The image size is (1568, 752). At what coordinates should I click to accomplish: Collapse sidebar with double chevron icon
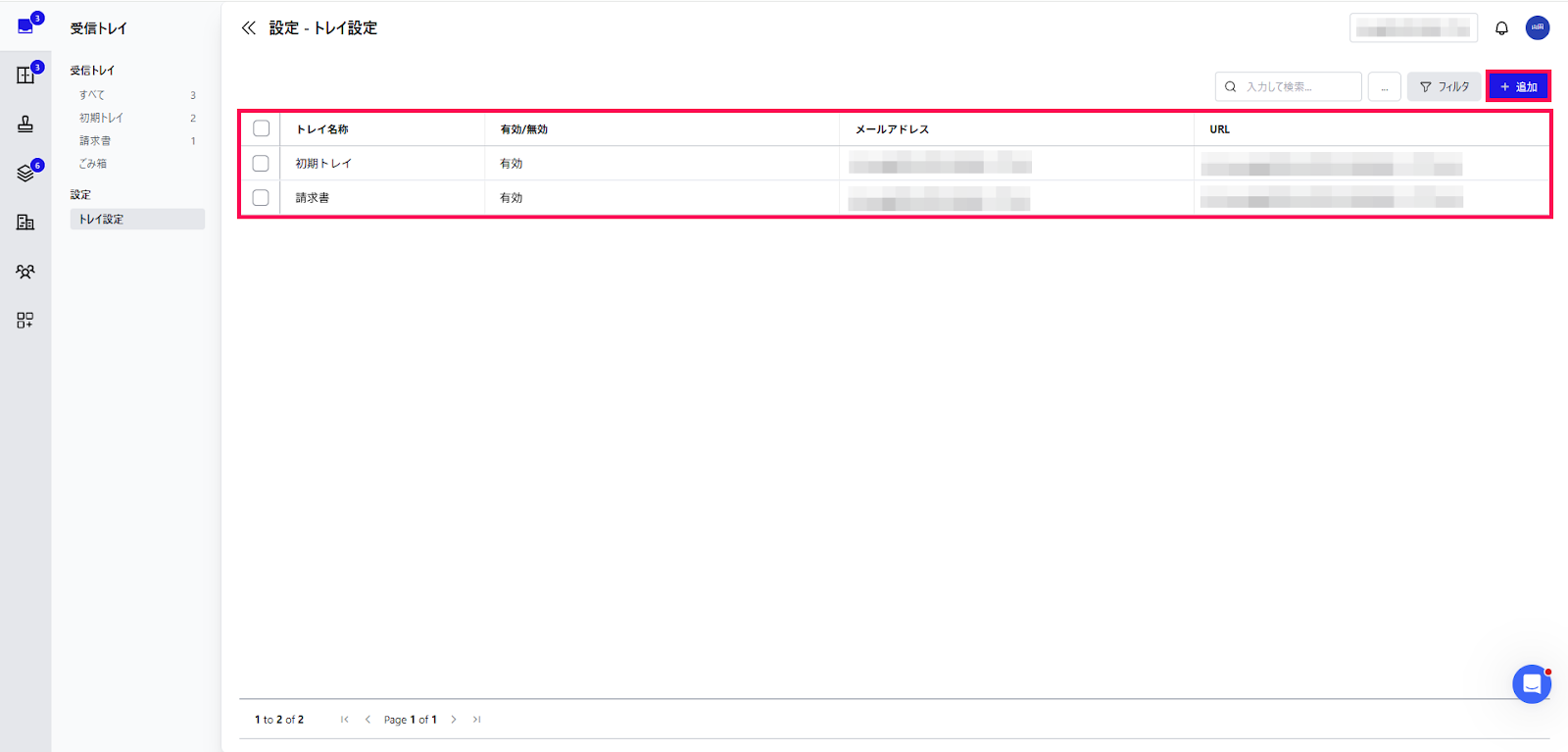point(249,28)
